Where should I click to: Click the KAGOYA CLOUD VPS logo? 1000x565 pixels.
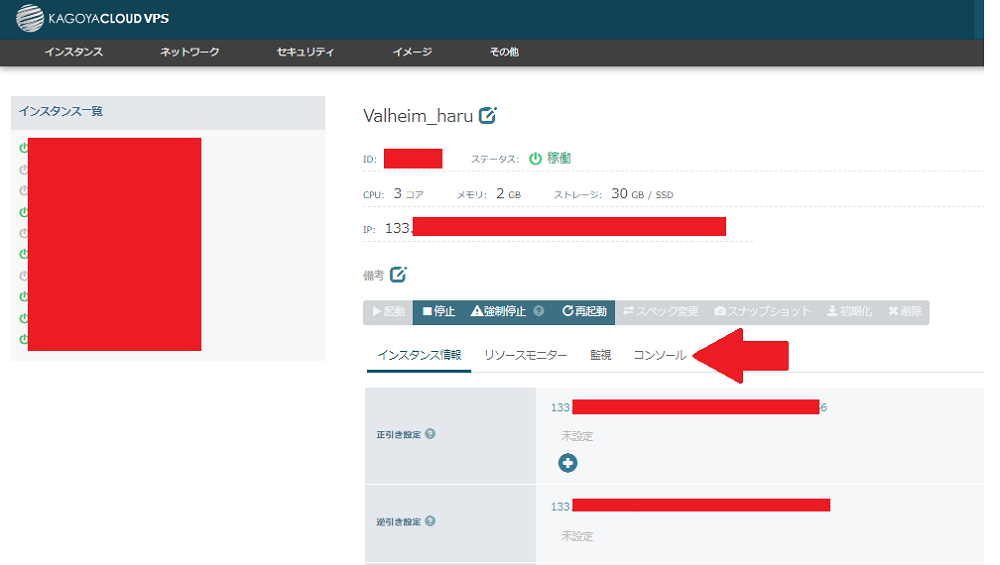[x=93, y=18]
